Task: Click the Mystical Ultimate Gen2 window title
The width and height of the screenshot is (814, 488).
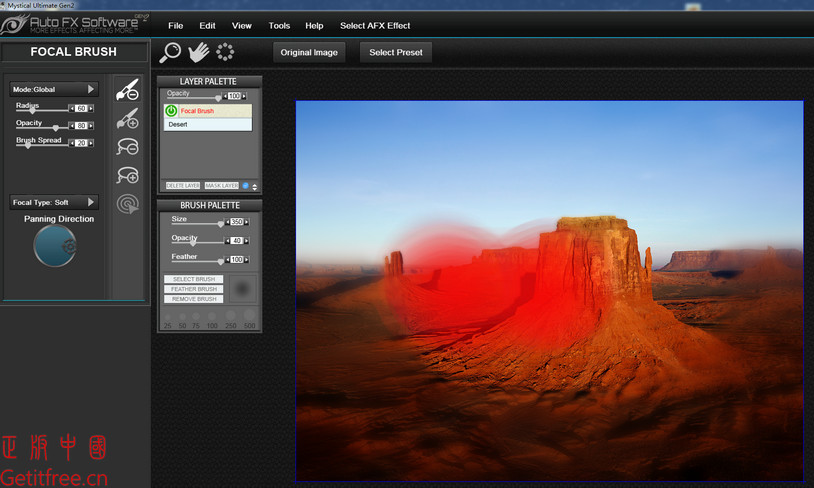Action: [x=40, y=5]
